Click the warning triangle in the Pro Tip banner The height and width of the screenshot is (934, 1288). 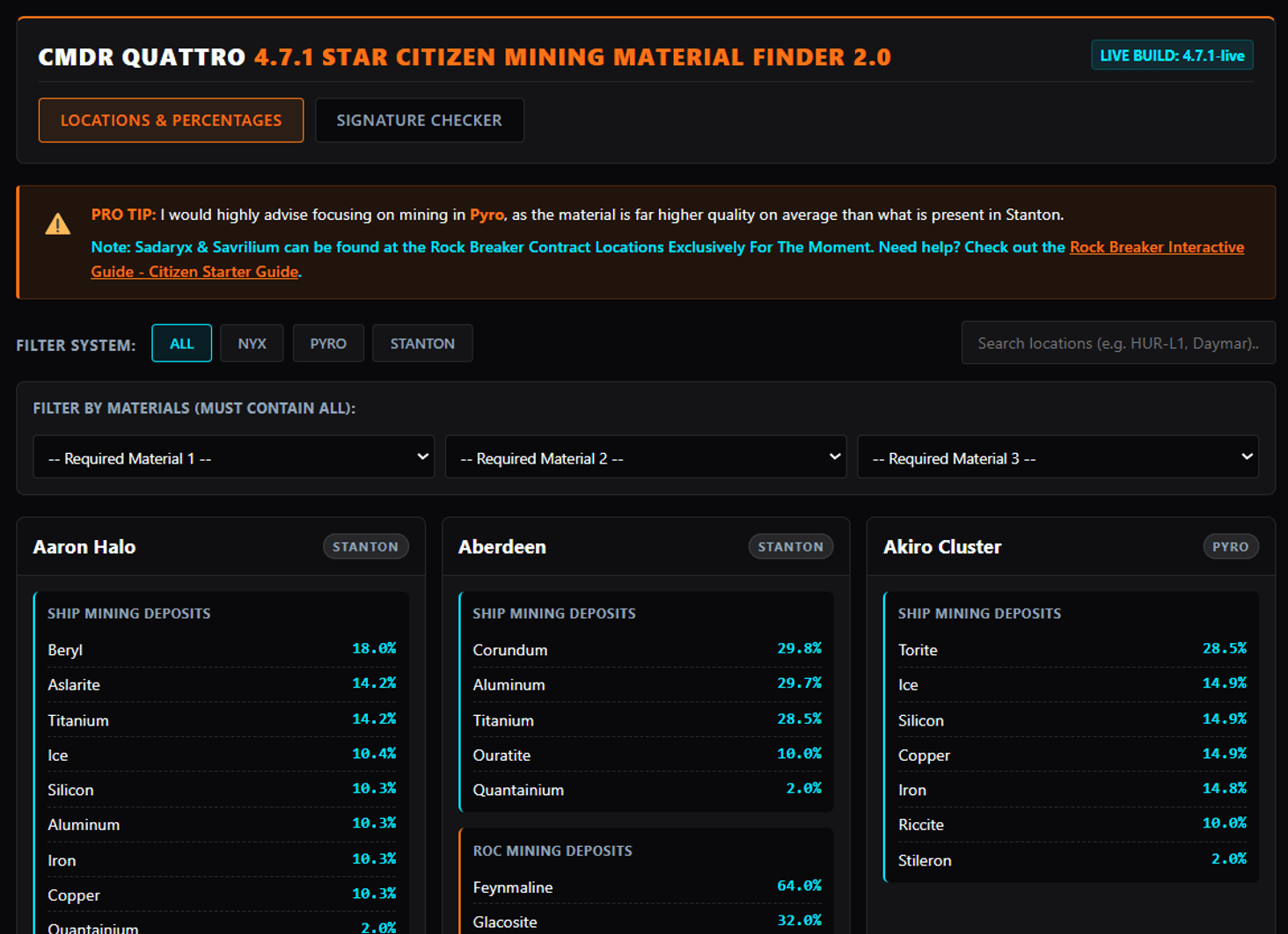click(x=57, y=224)
